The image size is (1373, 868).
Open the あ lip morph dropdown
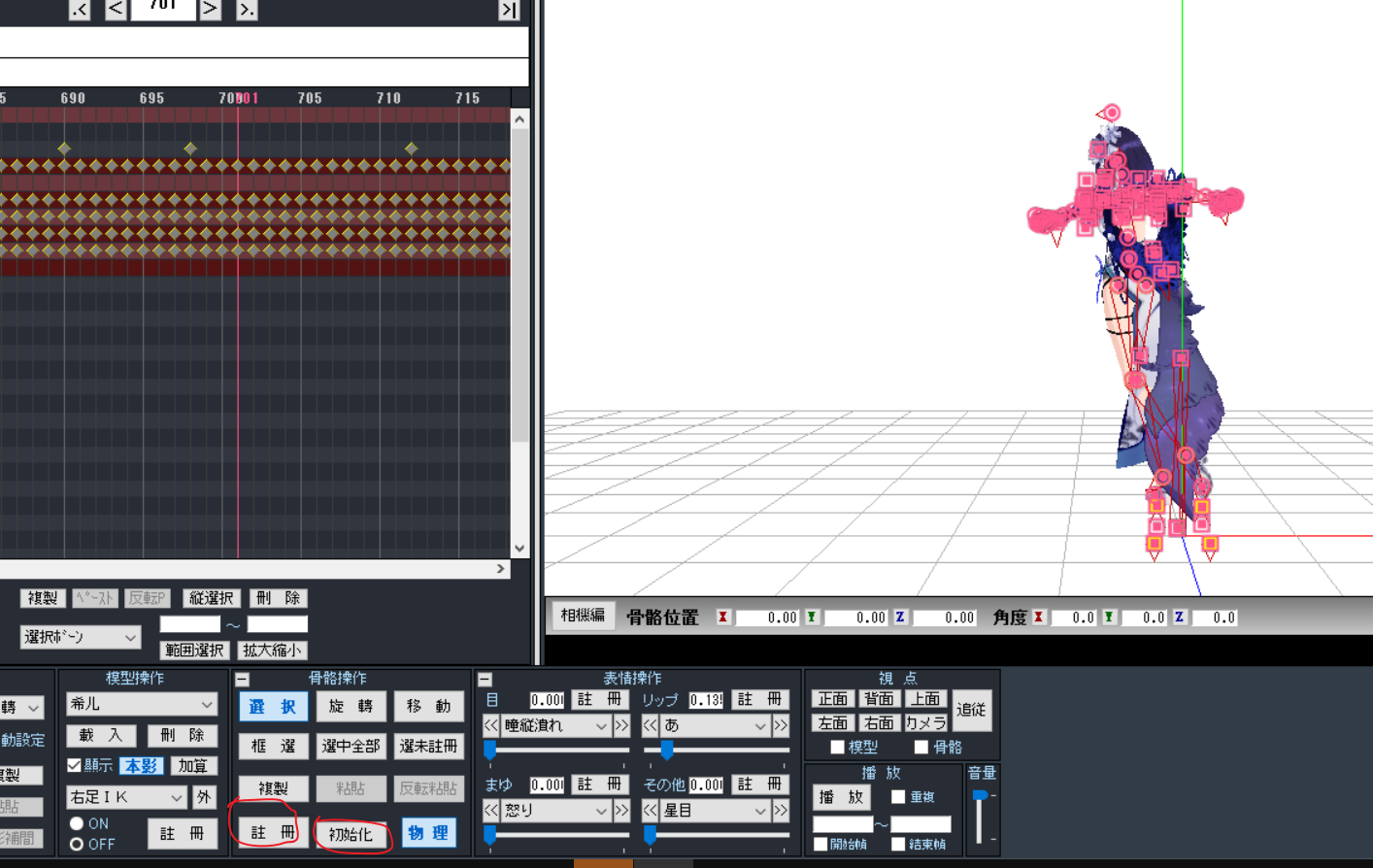716,725
